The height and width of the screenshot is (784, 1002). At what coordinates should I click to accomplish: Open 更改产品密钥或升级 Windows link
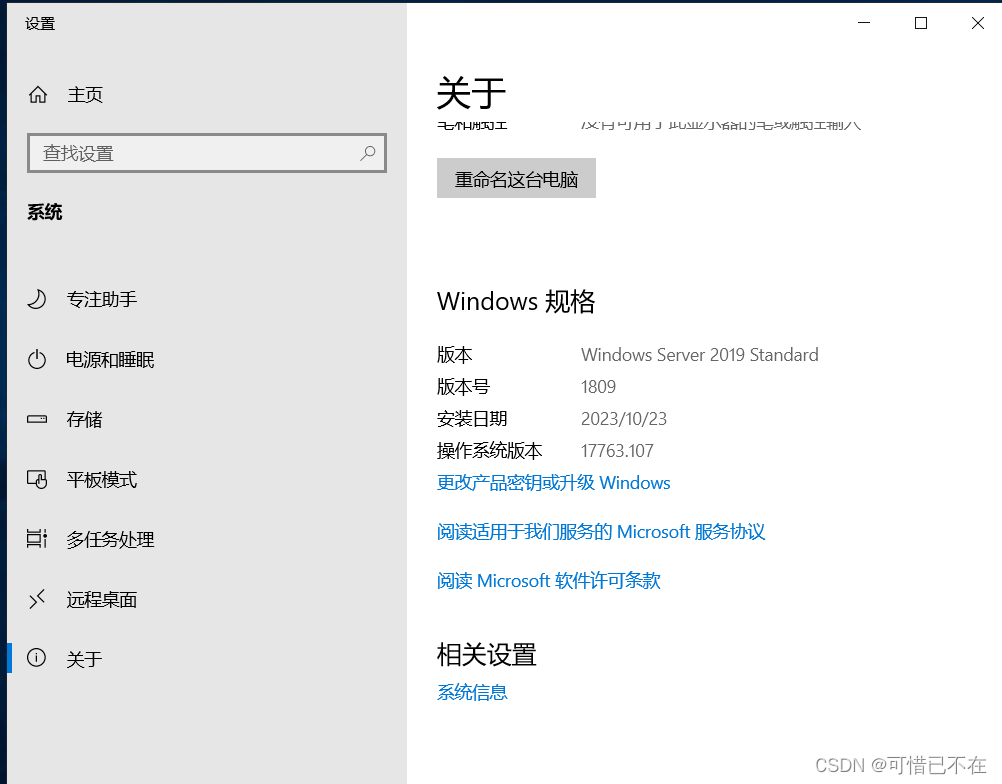(553, 482)
